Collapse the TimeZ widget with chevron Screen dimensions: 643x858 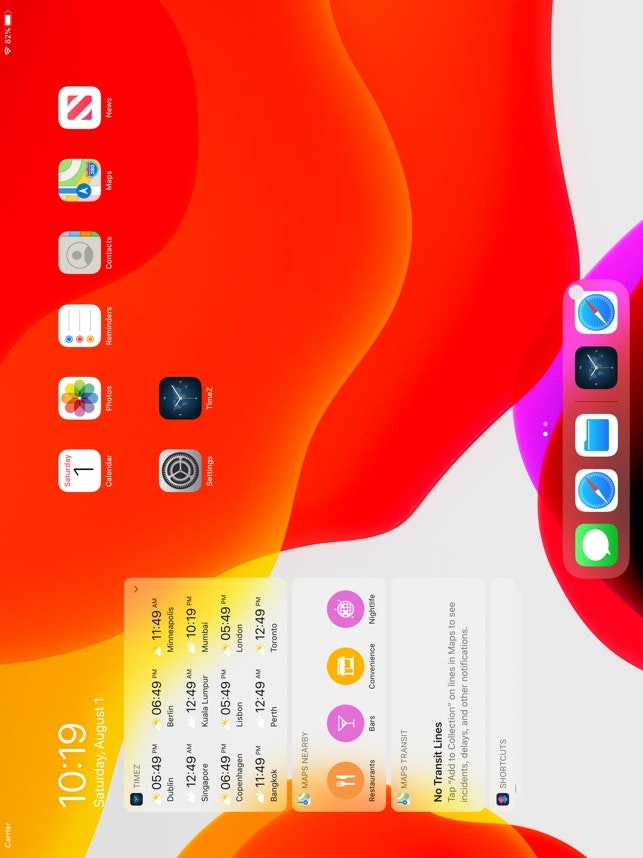click(x=136, y=589)
